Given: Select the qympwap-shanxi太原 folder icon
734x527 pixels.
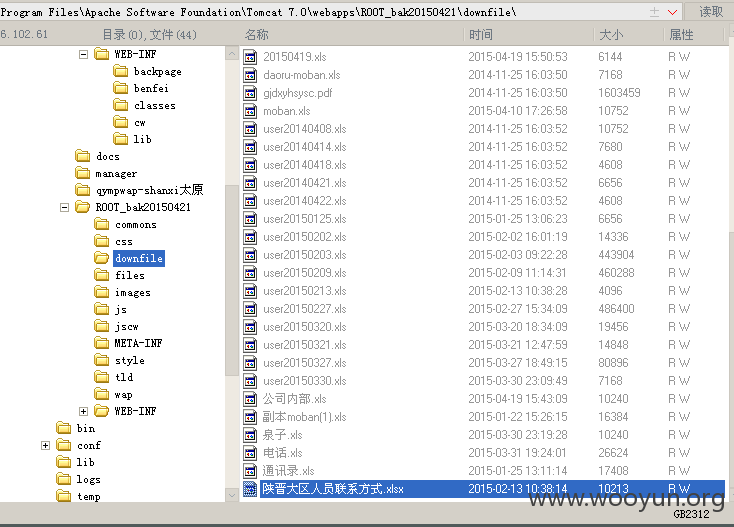Looking at the screenshot, I should [x=82, y=190].
